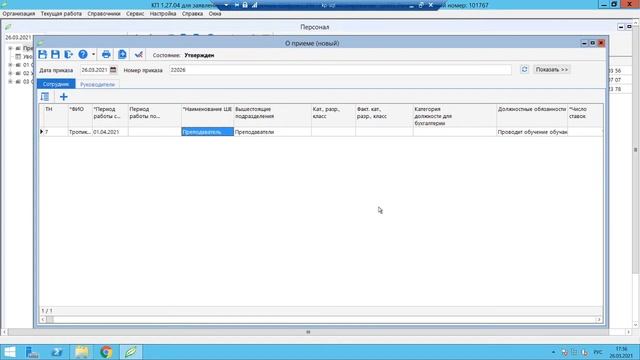Click the refresh icon beside Показать button
640x360 pixels.
(x=524, y=69)
